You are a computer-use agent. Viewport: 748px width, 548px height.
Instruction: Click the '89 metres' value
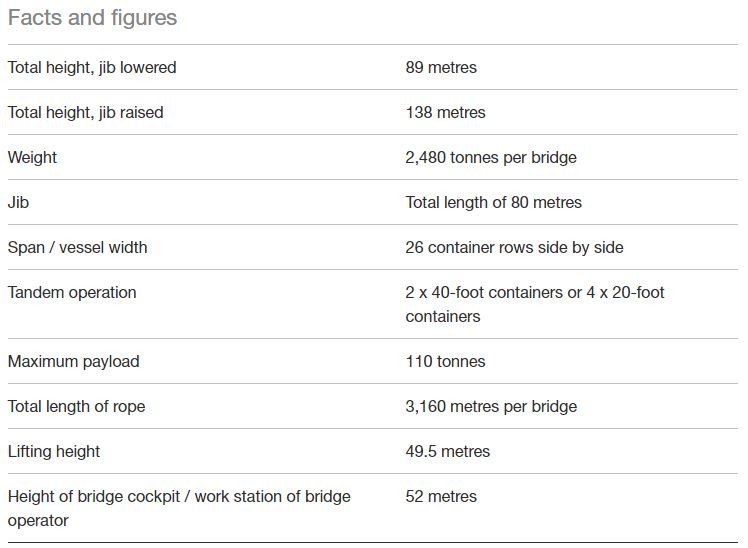pyautogui.click(x=441, y=67)
